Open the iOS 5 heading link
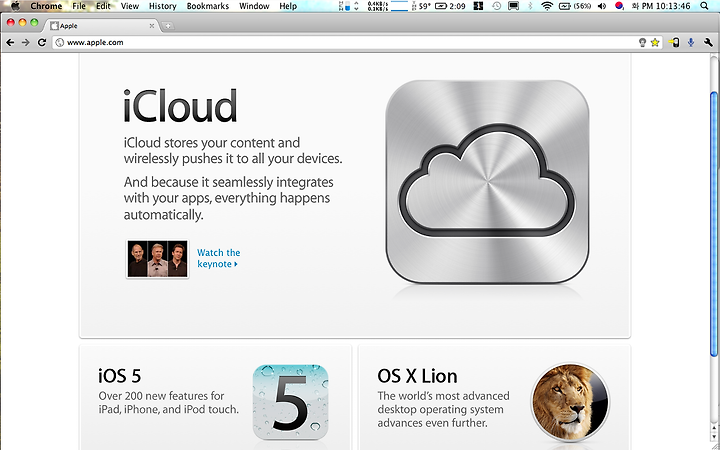The width and height of the screenshot is (720, 450). [x=119, y=376]
